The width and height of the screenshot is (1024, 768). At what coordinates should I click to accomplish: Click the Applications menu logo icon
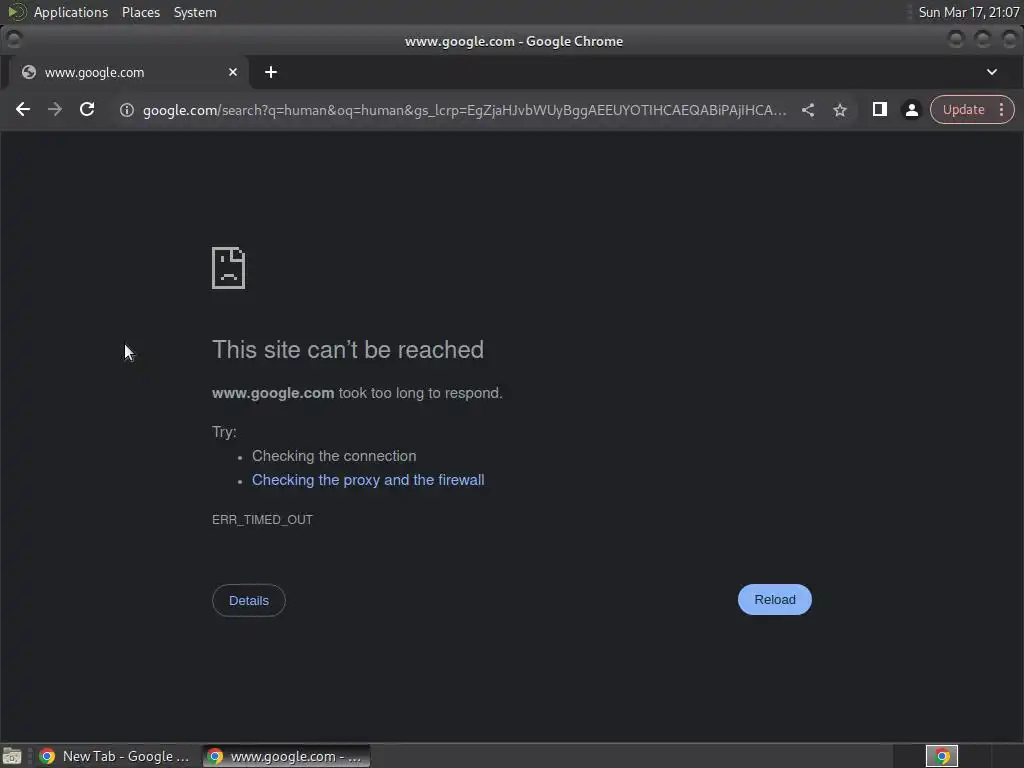coord(16,12)
